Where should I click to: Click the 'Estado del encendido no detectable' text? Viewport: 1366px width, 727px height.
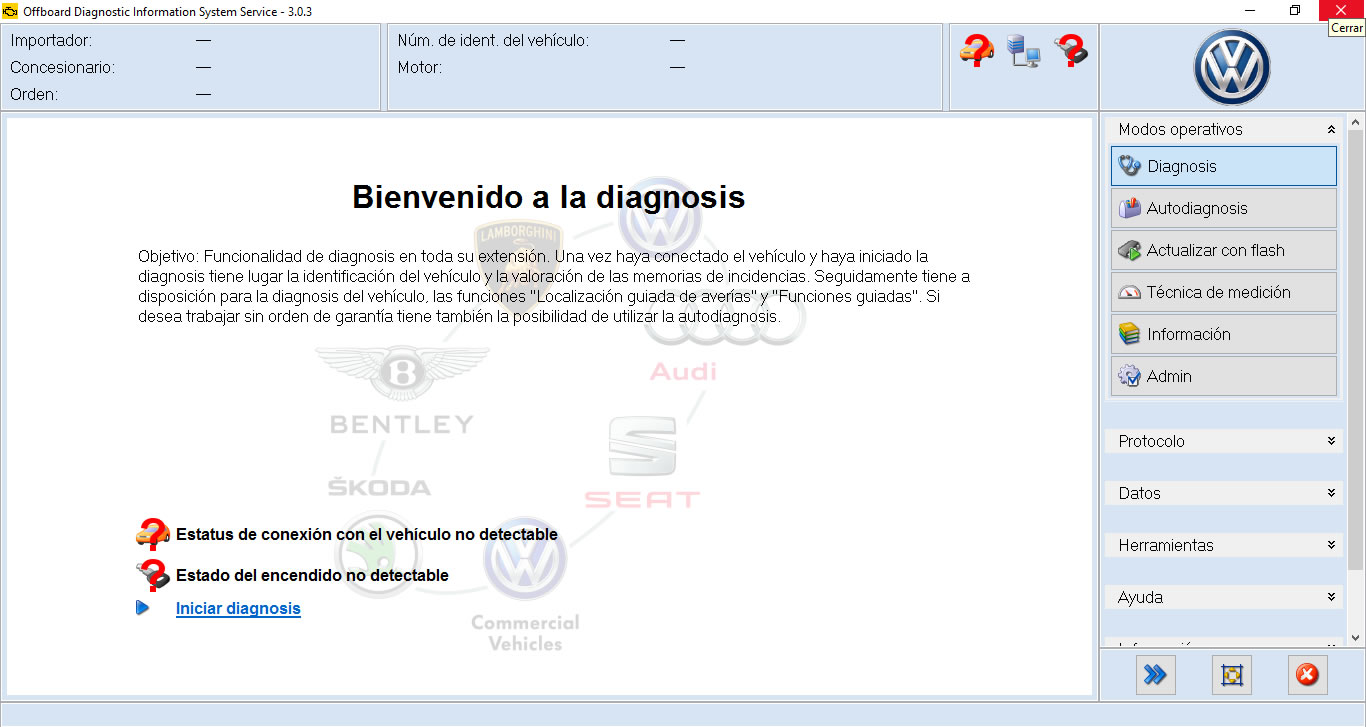[312, 576]
